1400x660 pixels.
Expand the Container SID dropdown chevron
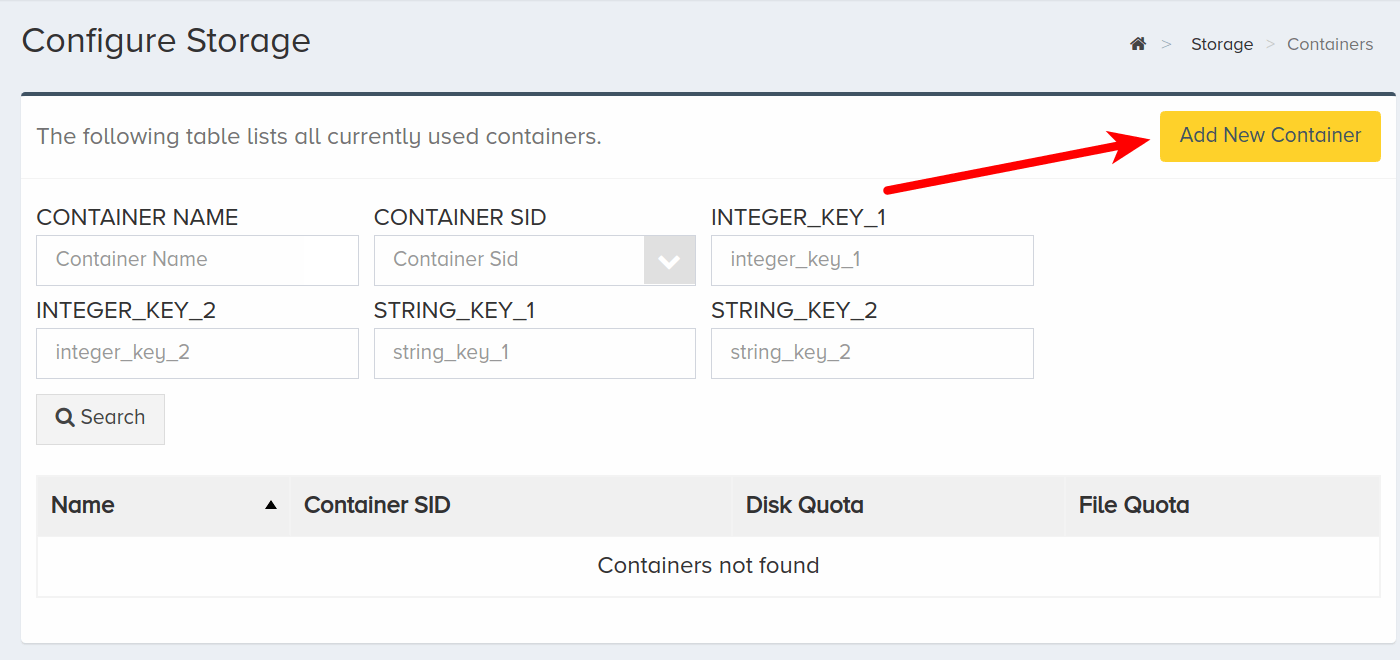pos(669,261)
